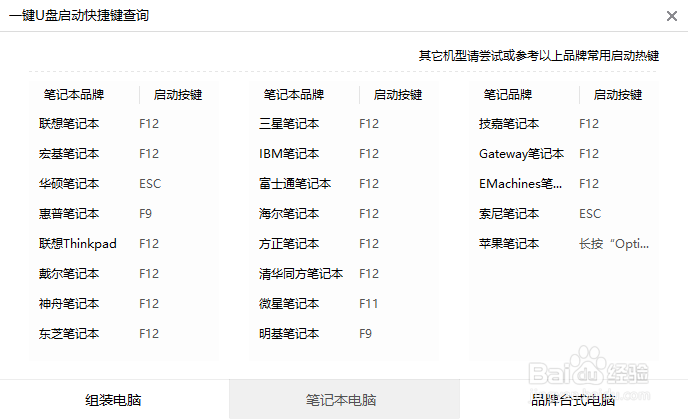Click the F9 key value for 惠普笔记本
Viewport: 689px width, 419px height.
click(145, 214)
